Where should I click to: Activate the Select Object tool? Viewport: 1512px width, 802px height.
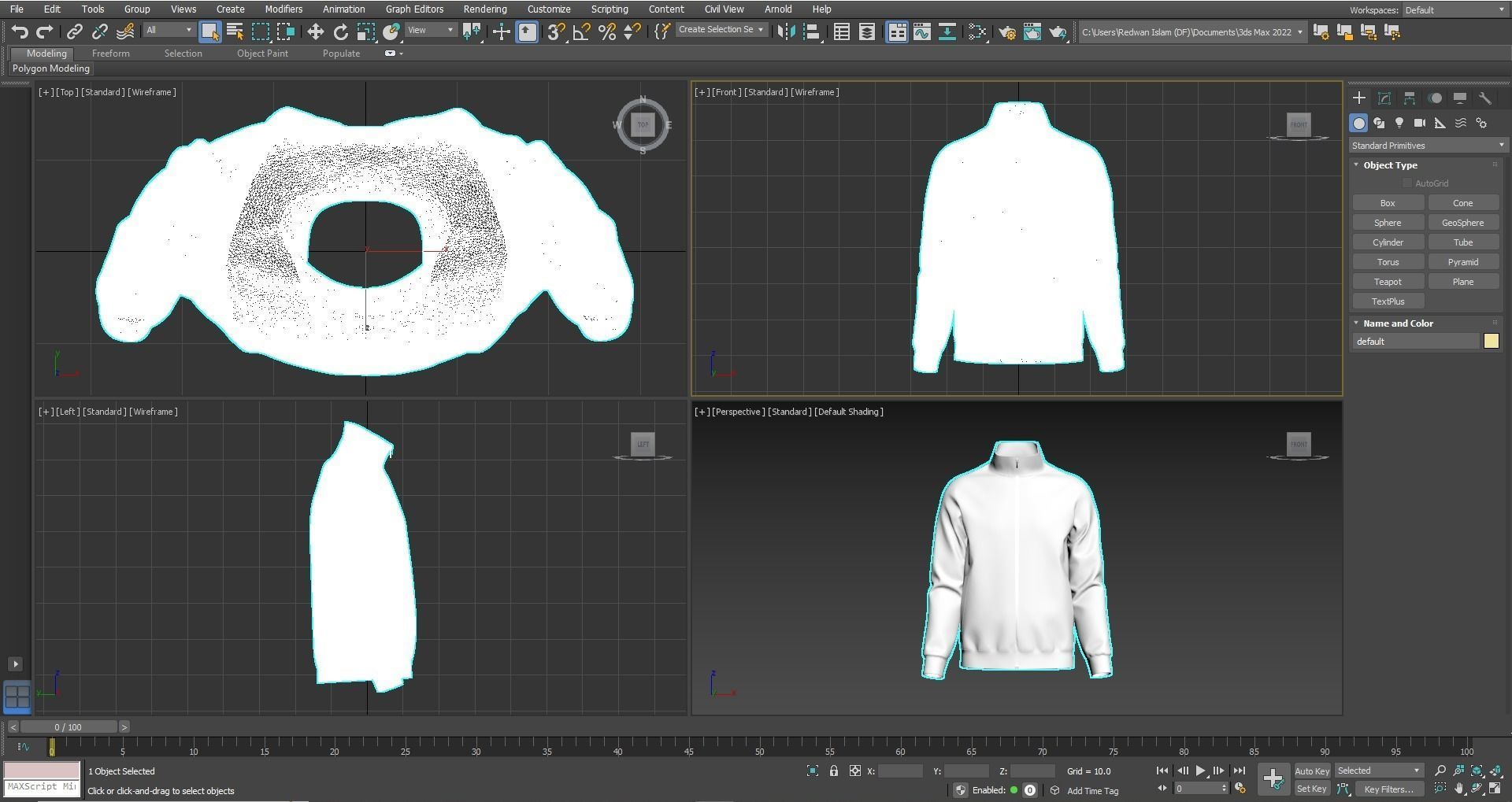(209, 31)
